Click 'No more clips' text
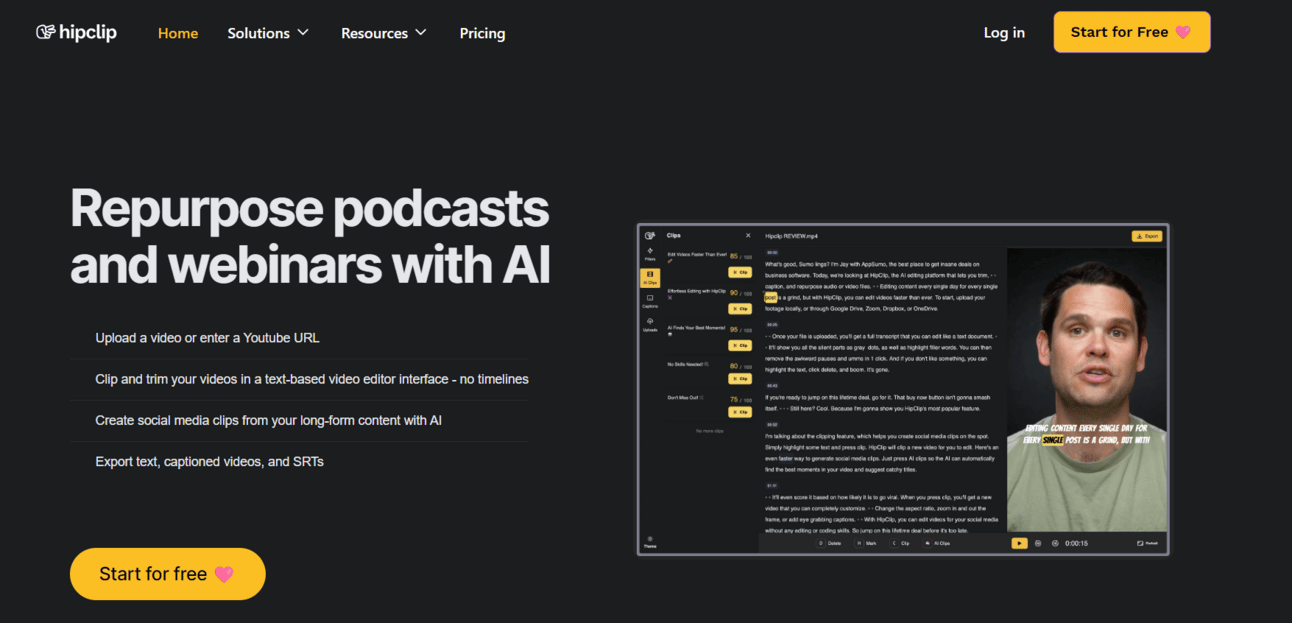 click(x=709, y=431)
